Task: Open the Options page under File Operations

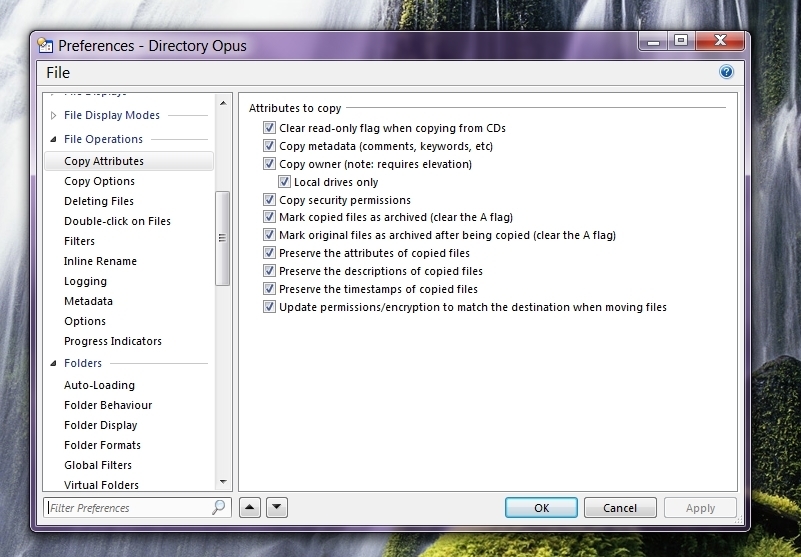Action: click(85, 321)
